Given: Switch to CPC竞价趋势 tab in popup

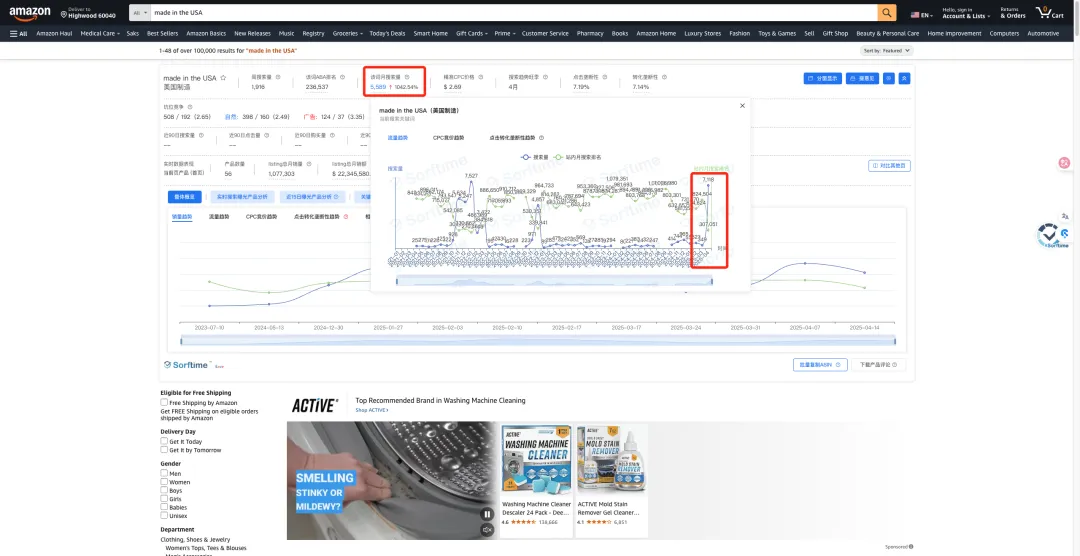Looking at the screenshot, I should tap(448, 138).
